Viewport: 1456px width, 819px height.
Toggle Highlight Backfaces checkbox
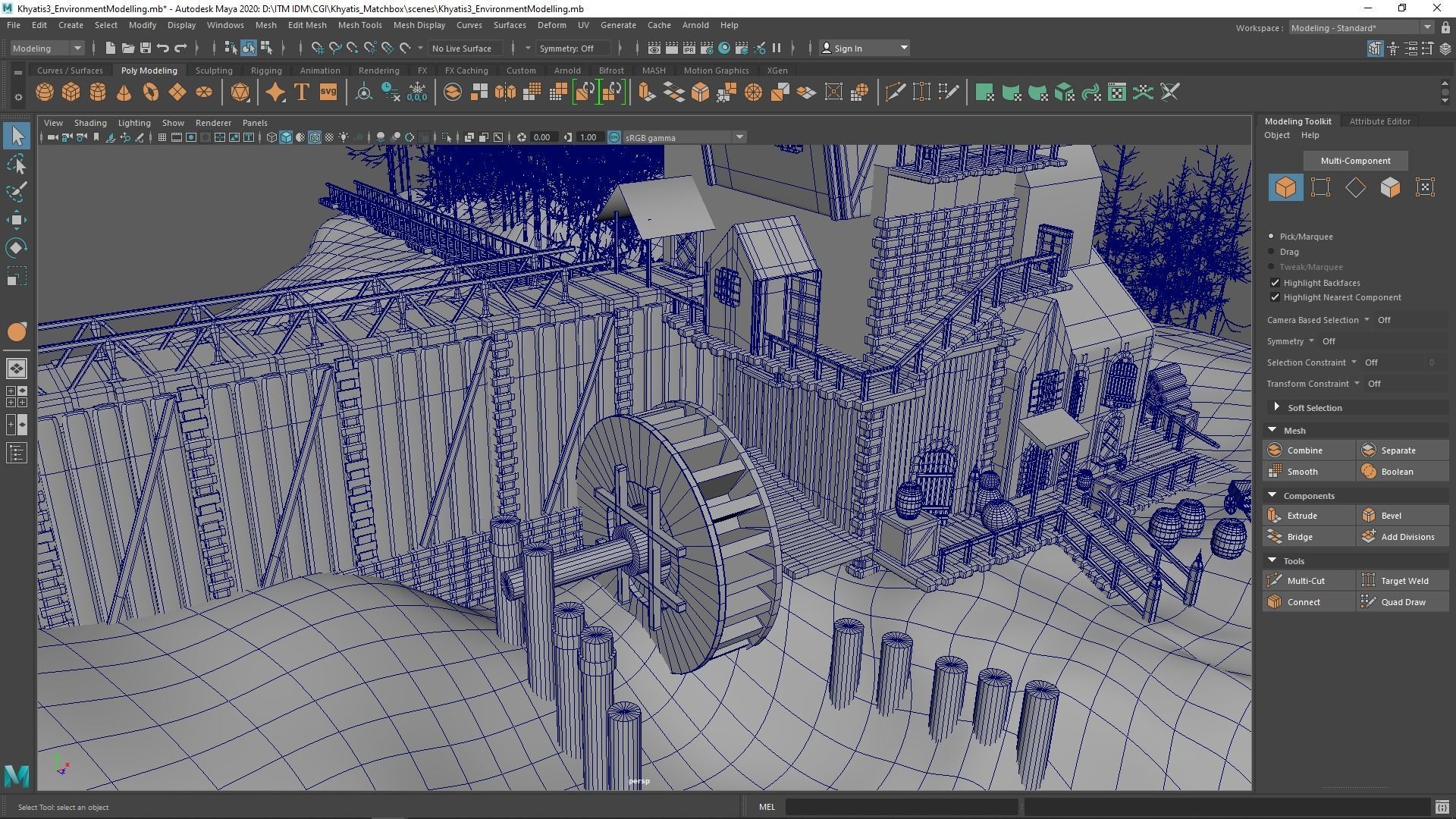[1275, 283]
